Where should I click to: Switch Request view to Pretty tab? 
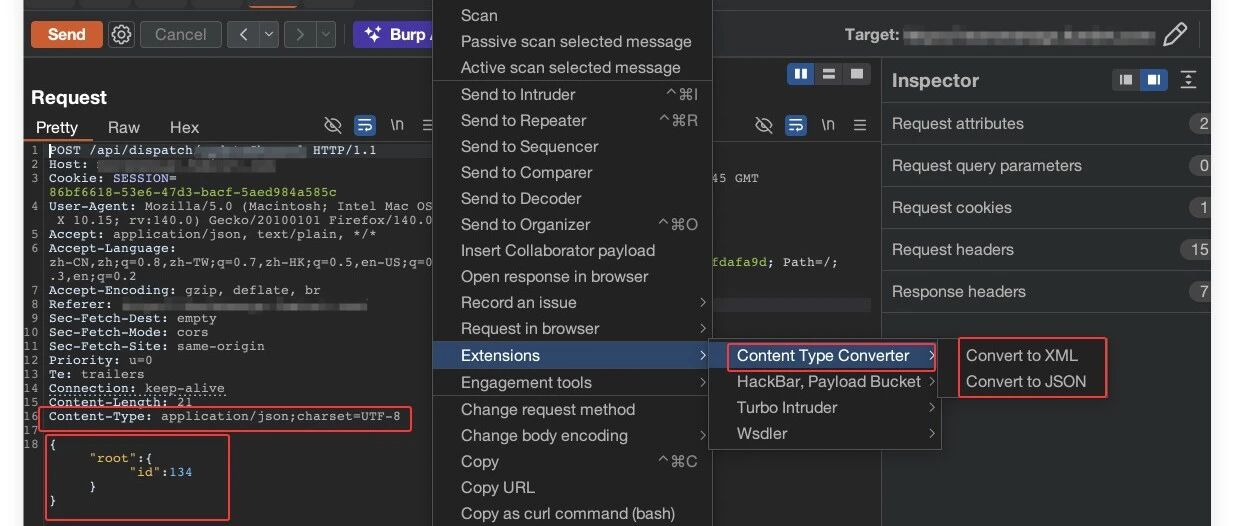(x=57, y=127)
